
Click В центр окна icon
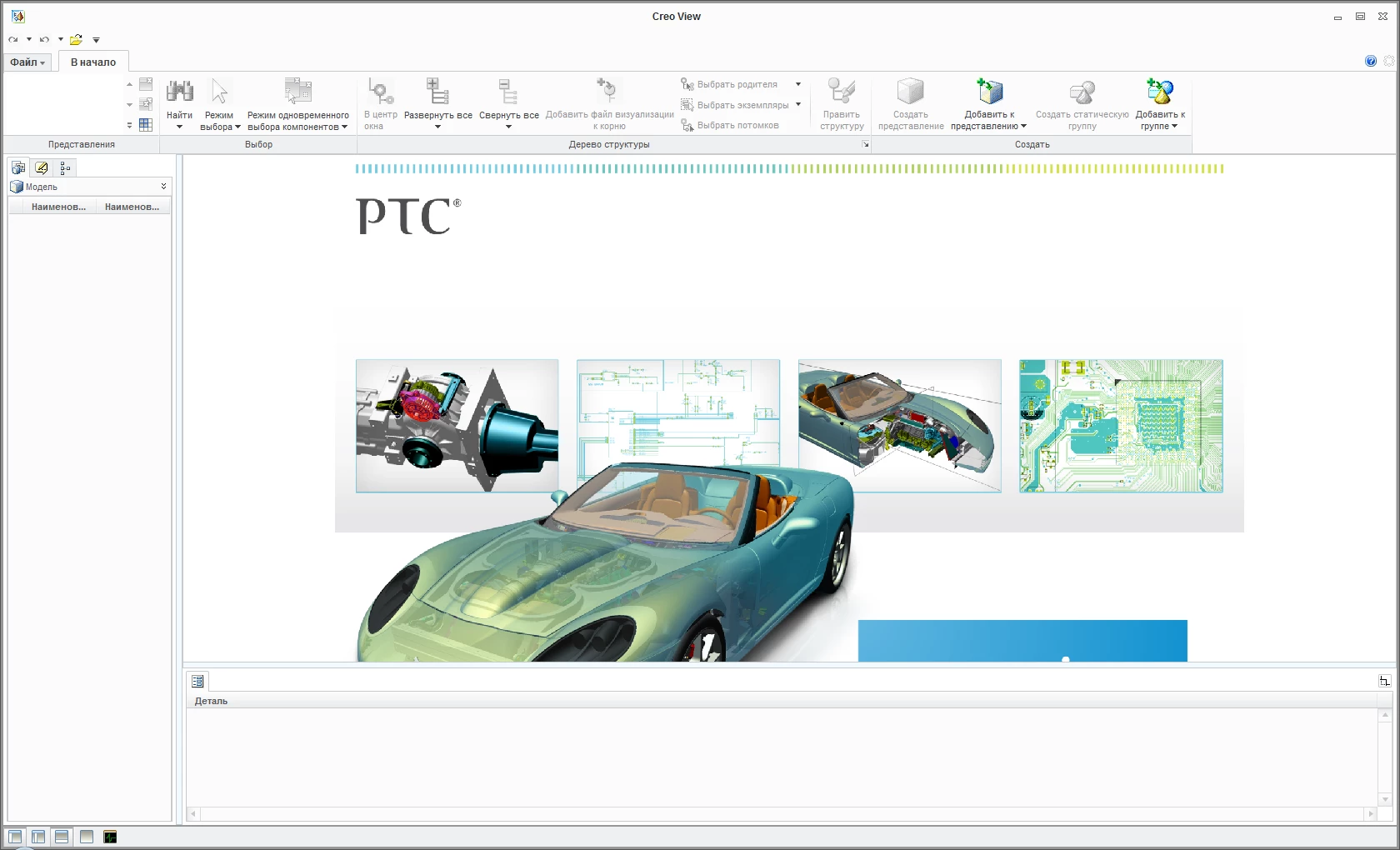(x=380, y=92)
